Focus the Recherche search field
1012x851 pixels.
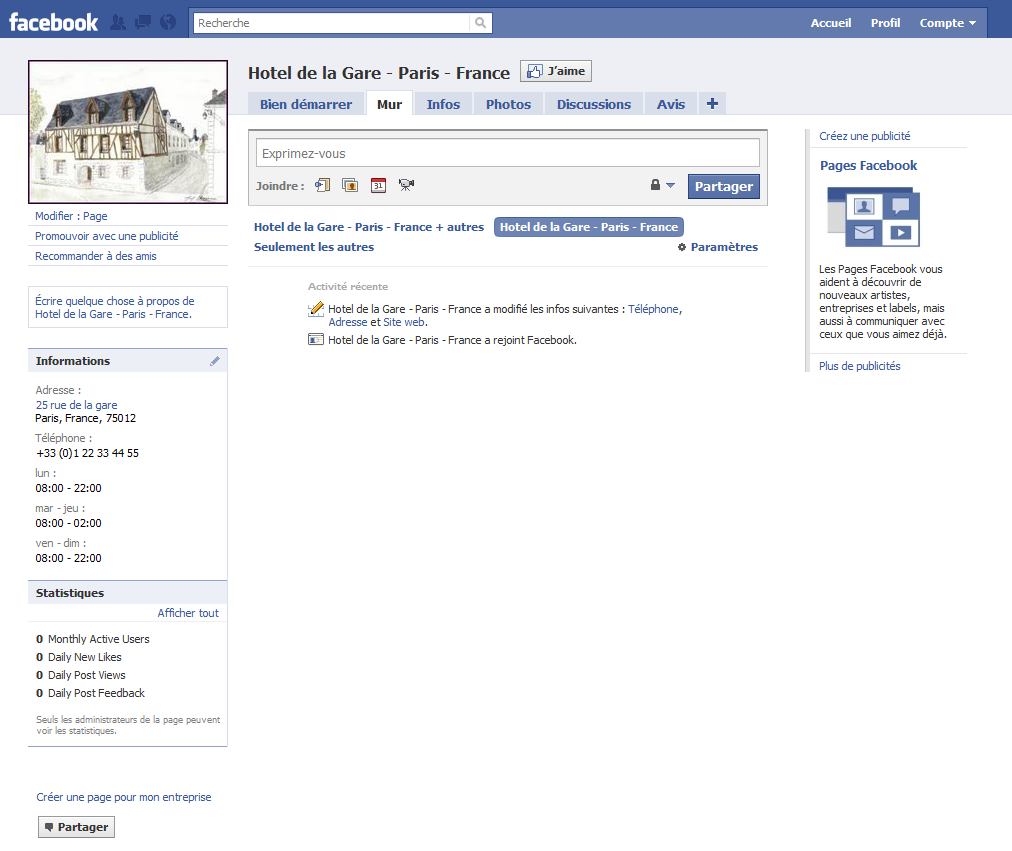(x=331, y=23)
